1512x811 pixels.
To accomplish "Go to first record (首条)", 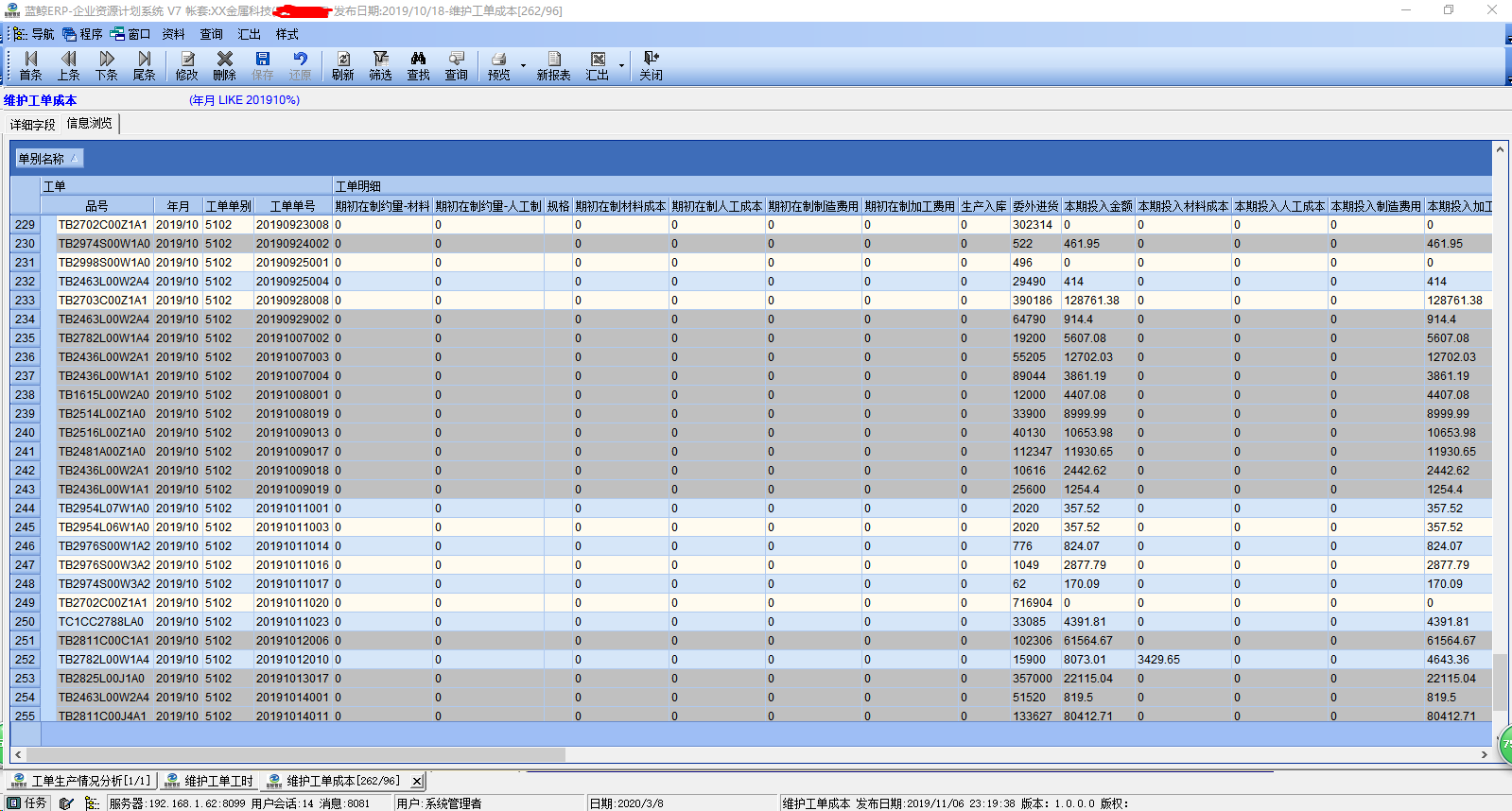I will pos(31,66).
